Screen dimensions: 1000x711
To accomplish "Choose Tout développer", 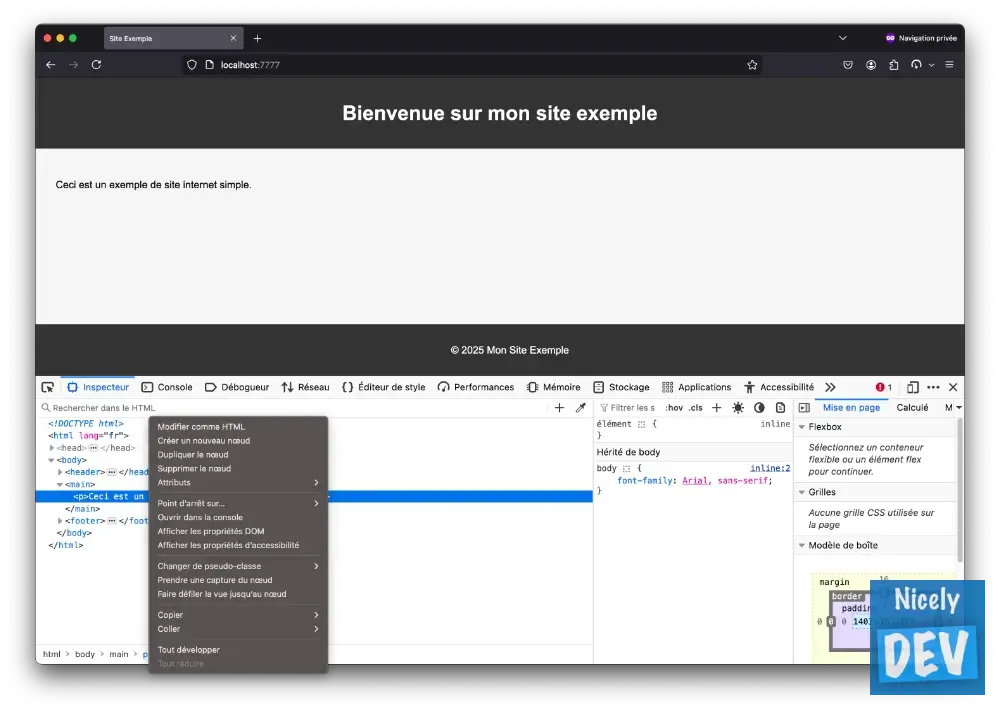I will (238, 650).
